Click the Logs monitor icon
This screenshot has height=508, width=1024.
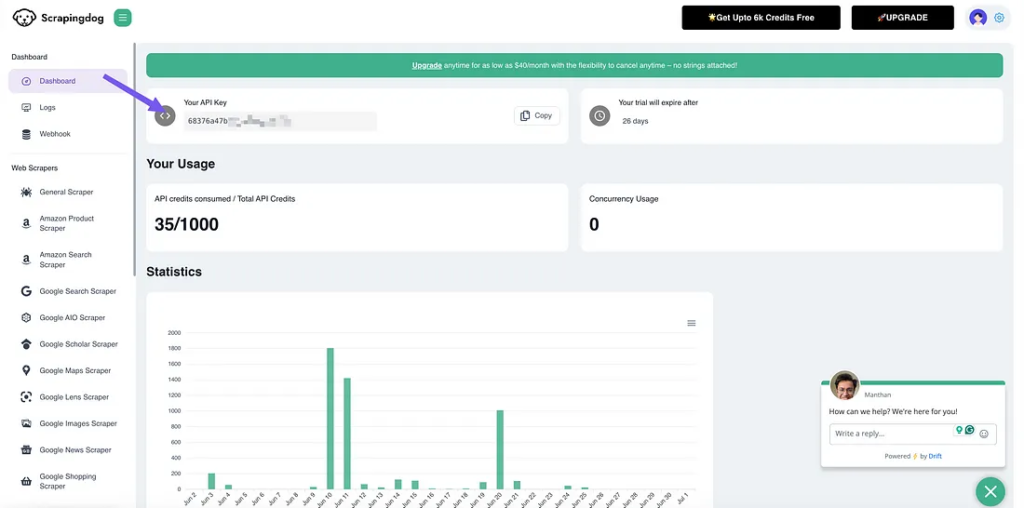point(26,108)
